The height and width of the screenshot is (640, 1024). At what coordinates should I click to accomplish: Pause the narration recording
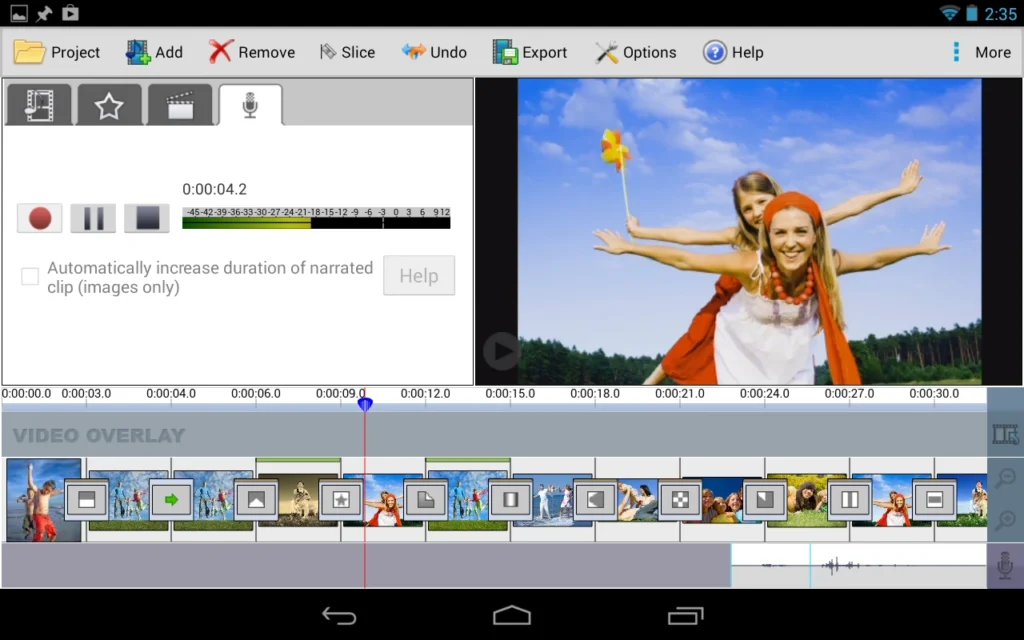pyautogui.click(x=93, y=218)
